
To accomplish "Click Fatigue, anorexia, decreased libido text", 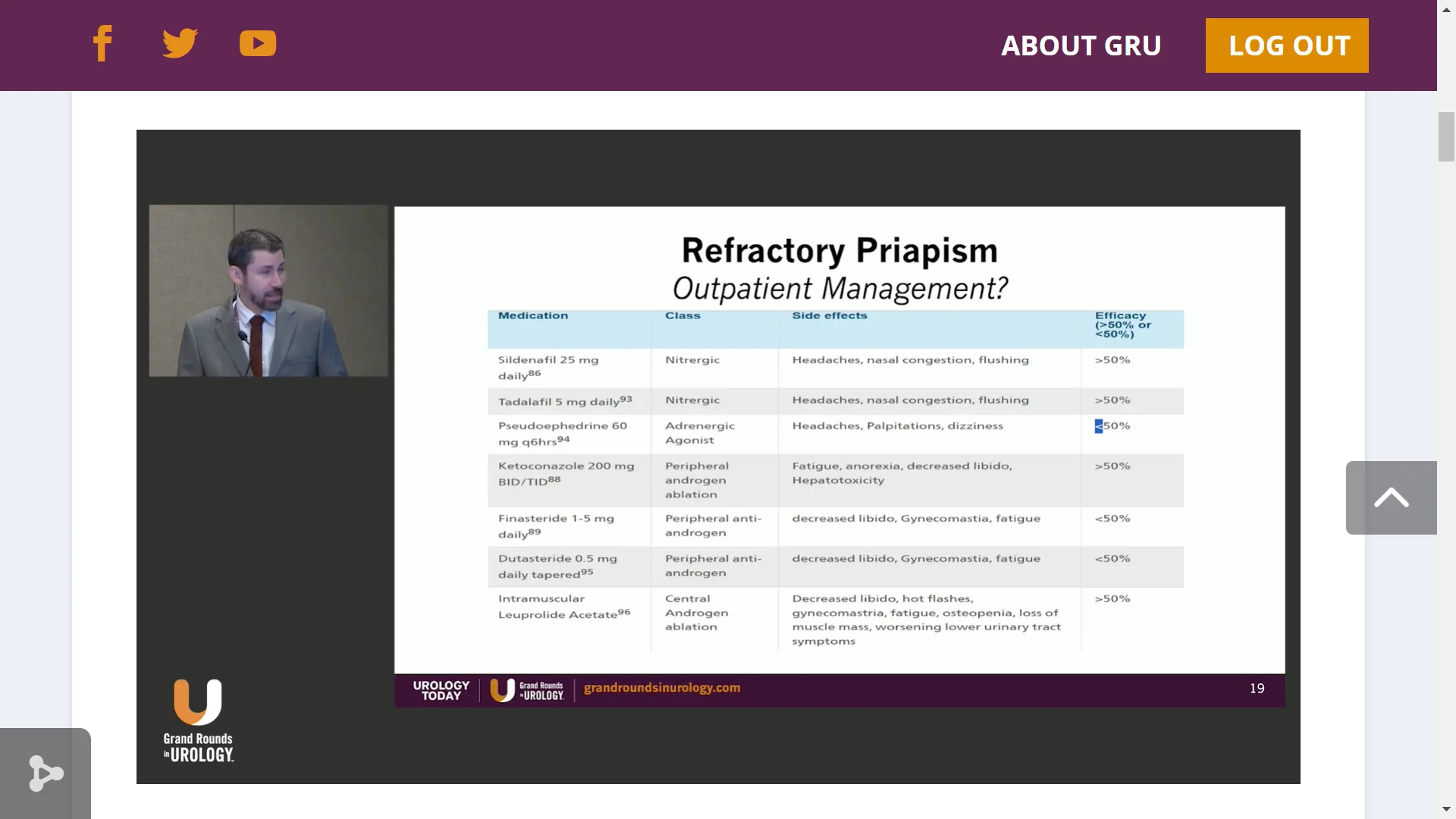I will point(902,466).
